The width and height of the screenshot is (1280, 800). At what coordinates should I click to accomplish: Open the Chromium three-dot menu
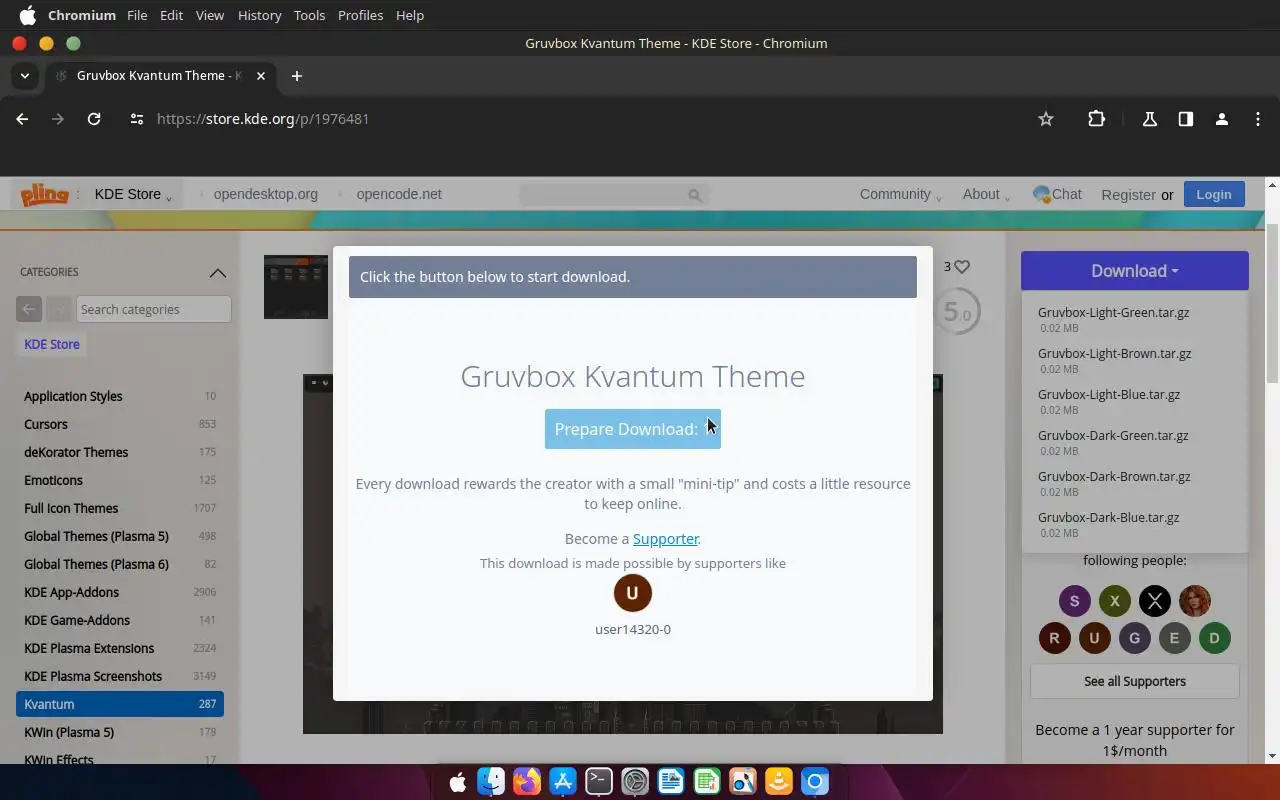pos(1258,119)
